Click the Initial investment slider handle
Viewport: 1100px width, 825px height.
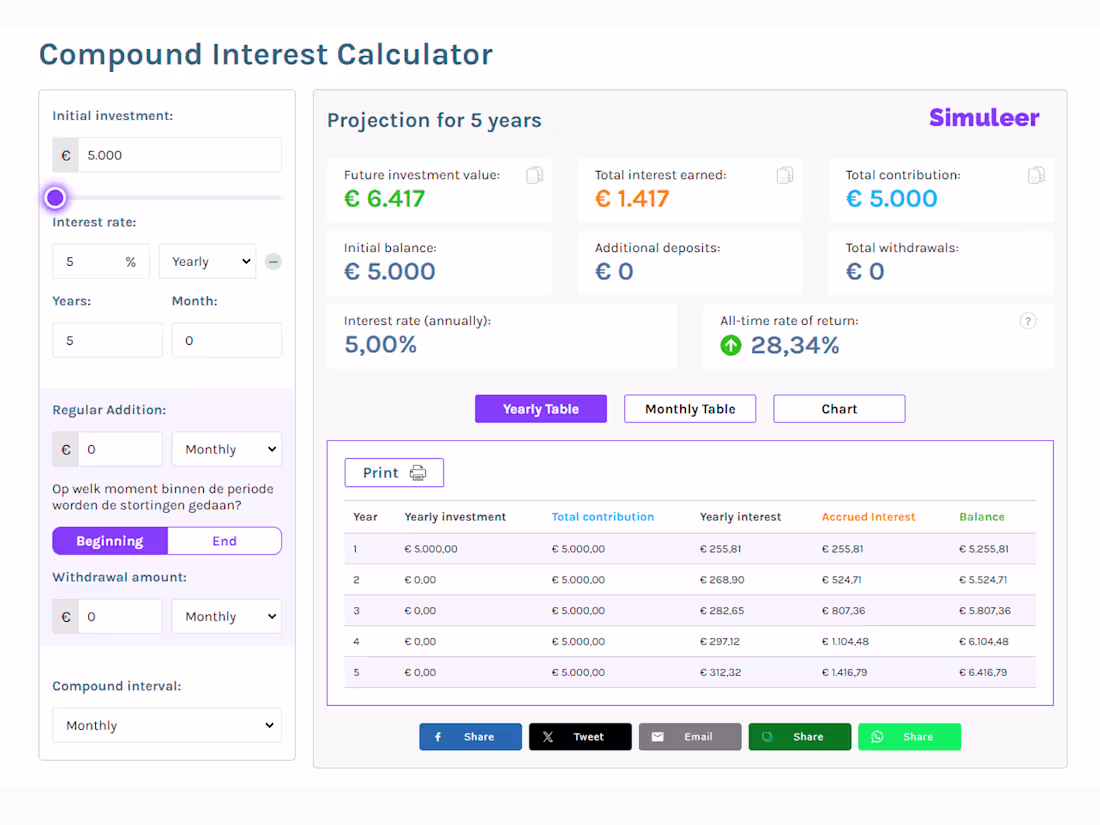55,198
